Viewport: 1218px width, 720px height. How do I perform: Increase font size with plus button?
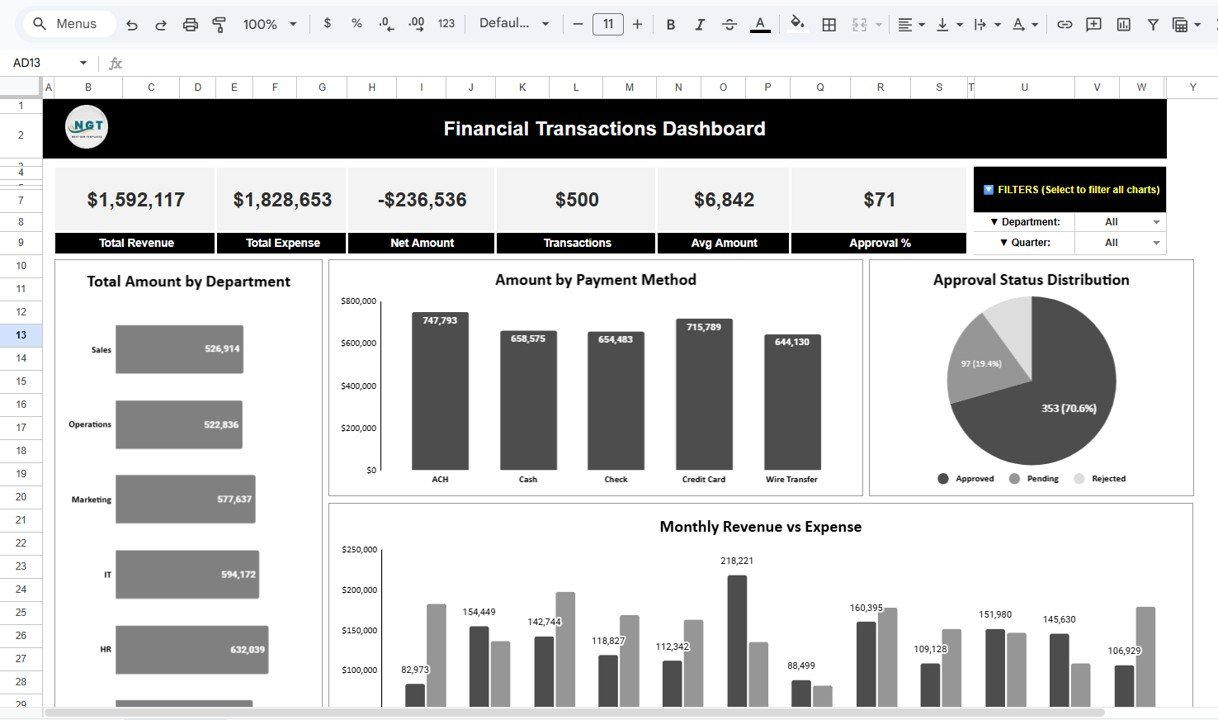coord(638,24)
